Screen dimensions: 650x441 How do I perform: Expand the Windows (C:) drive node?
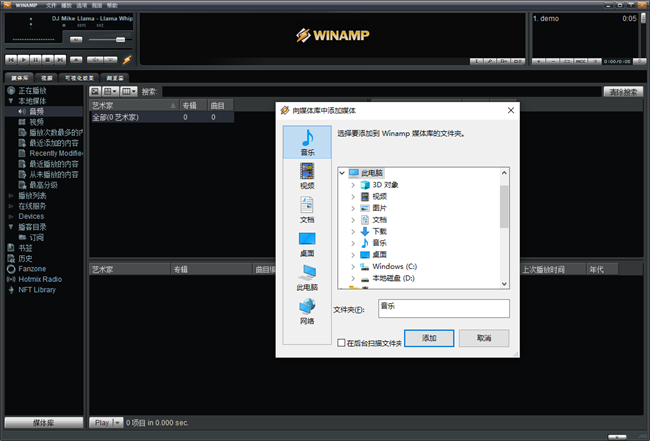click(x=353, y=266)
